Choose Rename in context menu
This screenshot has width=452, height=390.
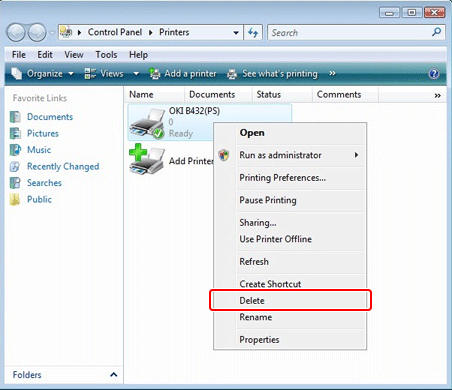(x=290, y=317)
